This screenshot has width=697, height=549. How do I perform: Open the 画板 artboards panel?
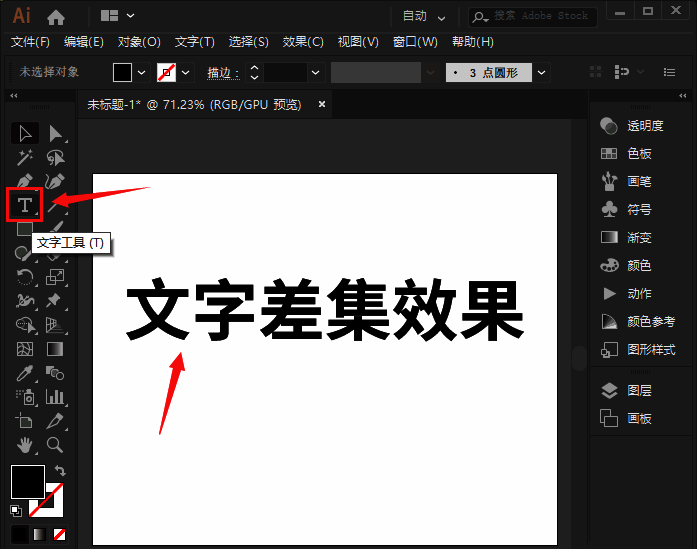[626, 419]
